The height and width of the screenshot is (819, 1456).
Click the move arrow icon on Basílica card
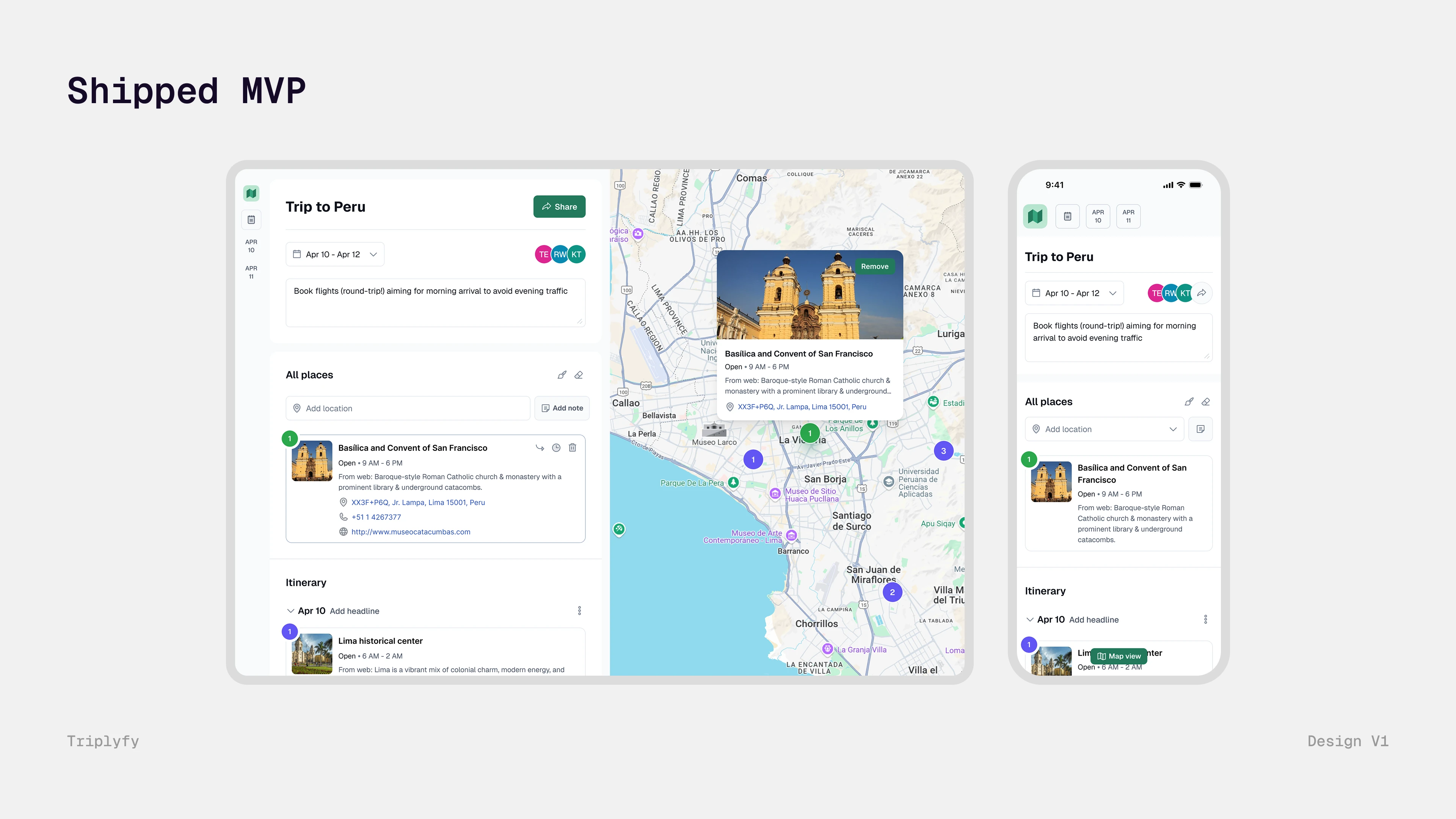540,448
